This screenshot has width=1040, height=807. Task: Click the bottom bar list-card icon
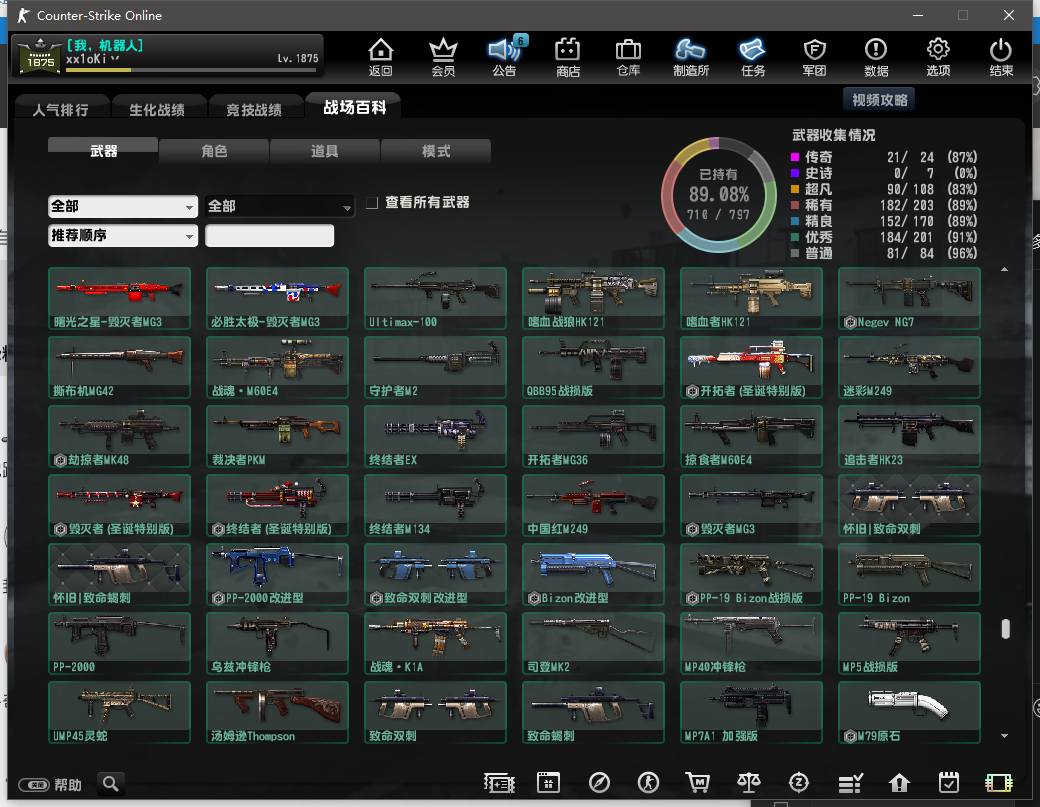pyautogui.click(x=499, y=783)
